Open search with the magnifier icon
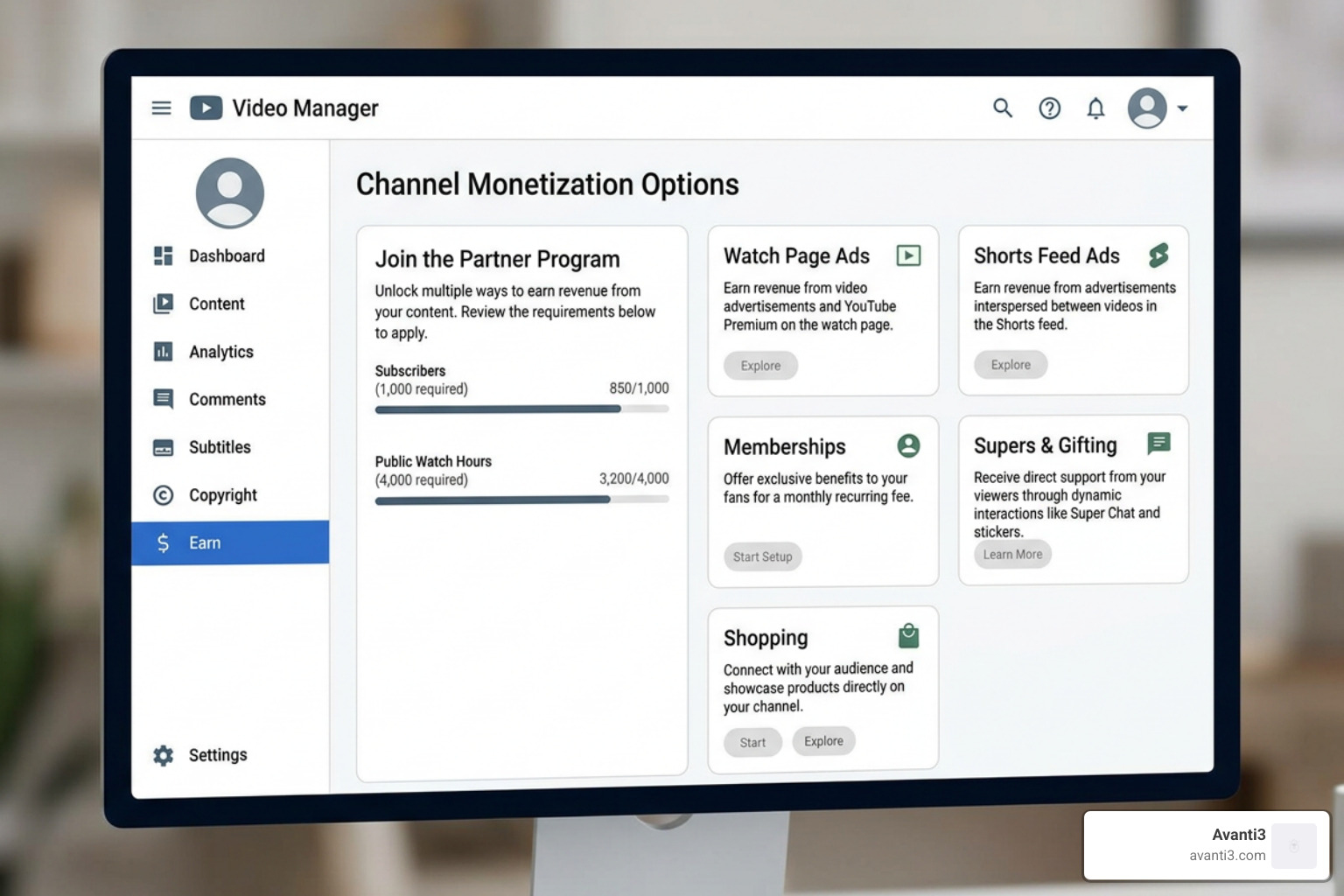 point(1003,108)
